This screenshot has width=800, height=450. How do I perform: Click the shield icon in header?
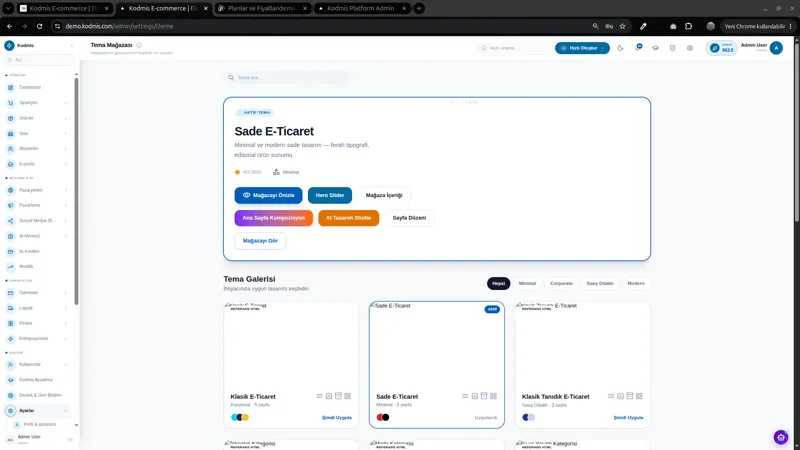672,48
